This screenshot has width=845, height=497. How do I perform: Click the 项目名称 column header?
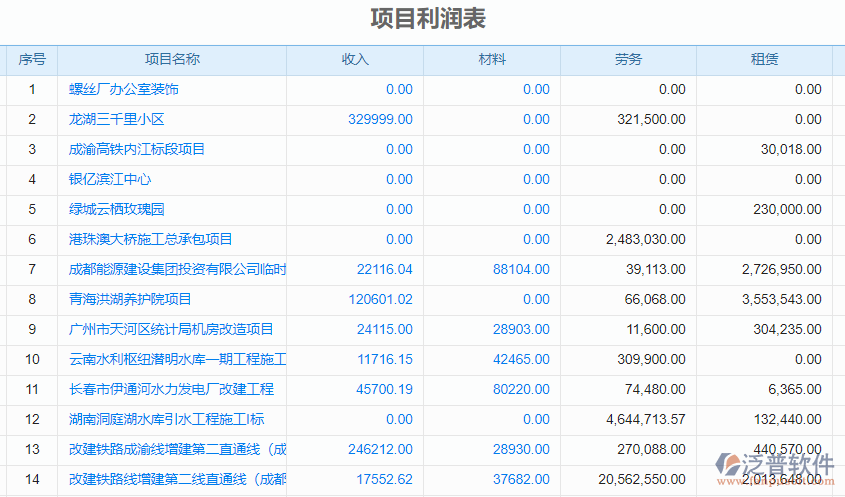172,60
